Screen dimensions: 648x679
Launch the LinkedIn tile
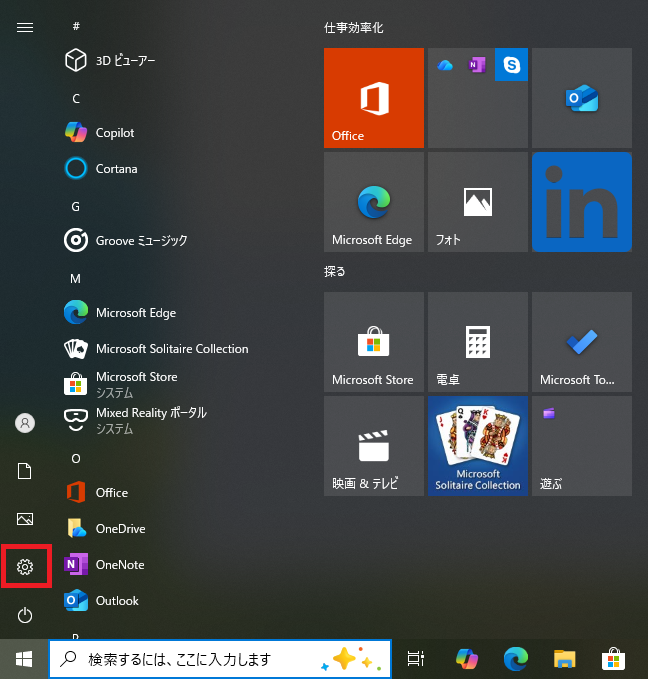click(581, 202)
